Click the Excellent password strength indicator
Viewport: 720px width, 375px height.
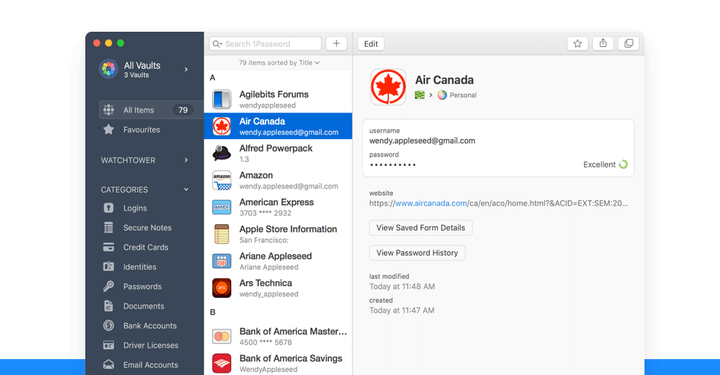coord(605,164)
